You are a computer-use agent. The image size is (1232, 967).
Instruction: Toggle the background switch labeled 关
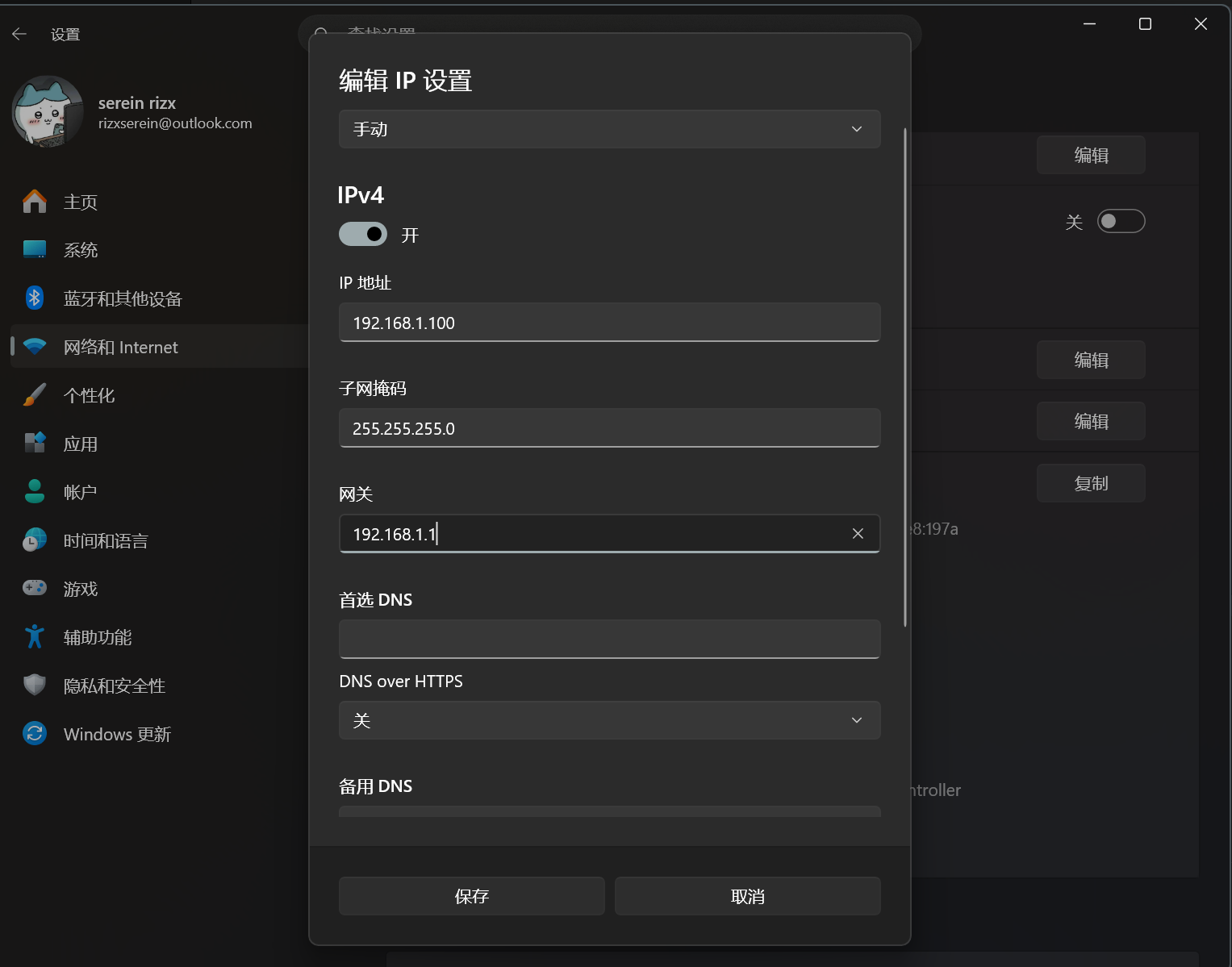point(1121,221)
